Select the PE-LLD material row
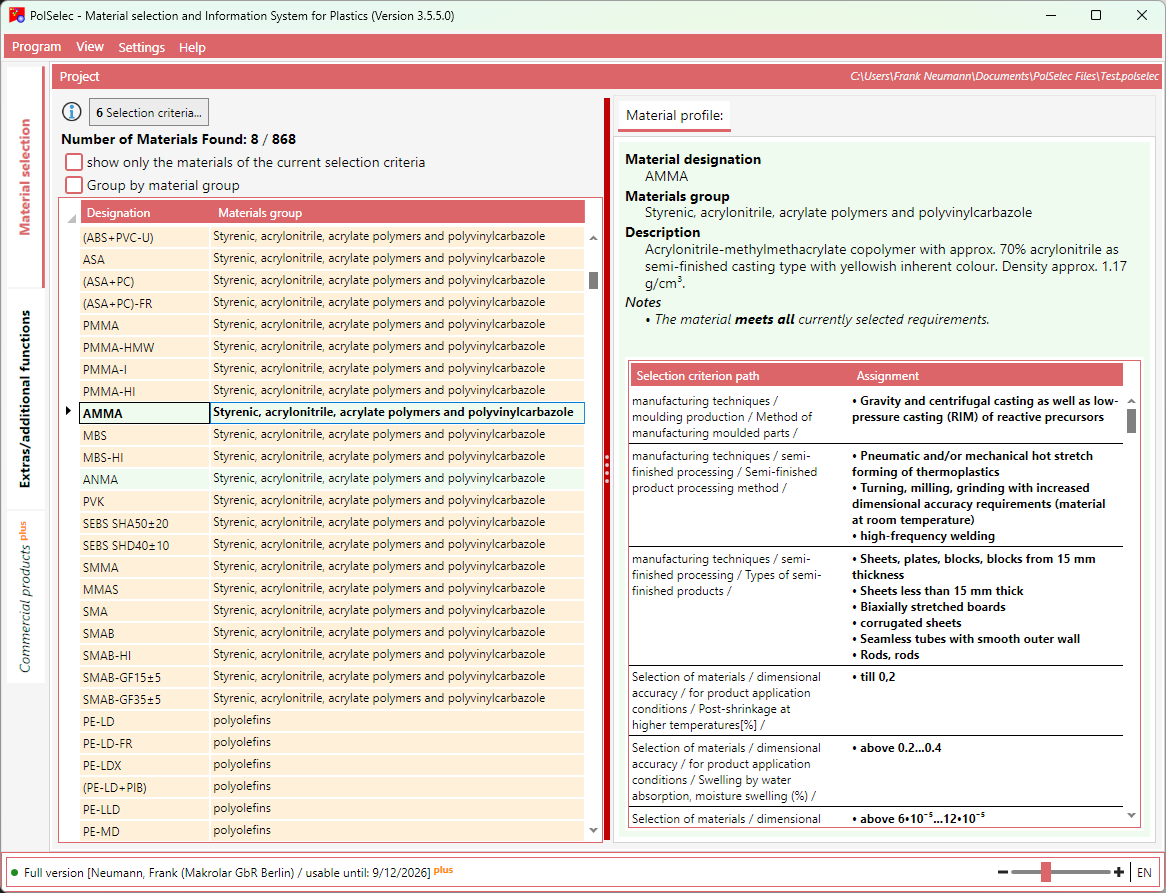1166x893 pixels. tap(332, 809)
